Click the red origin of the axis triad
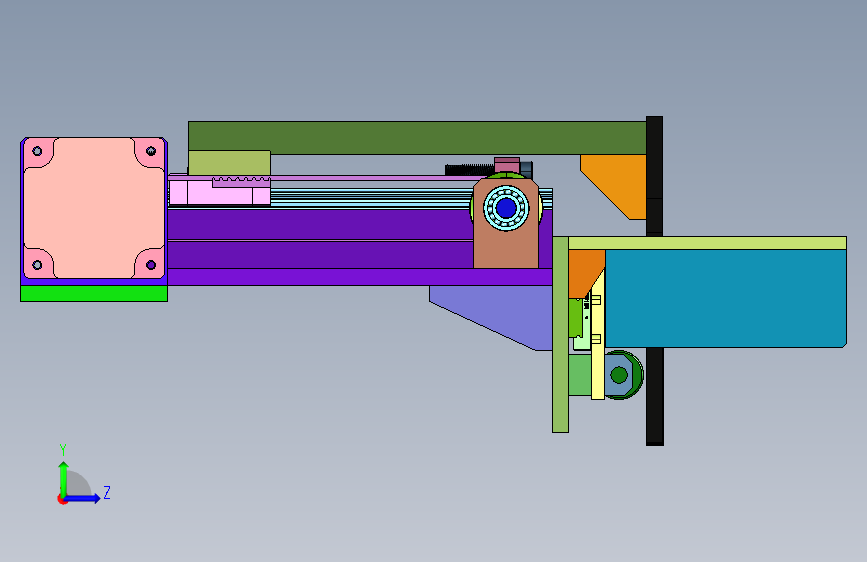 click(62, 499)
